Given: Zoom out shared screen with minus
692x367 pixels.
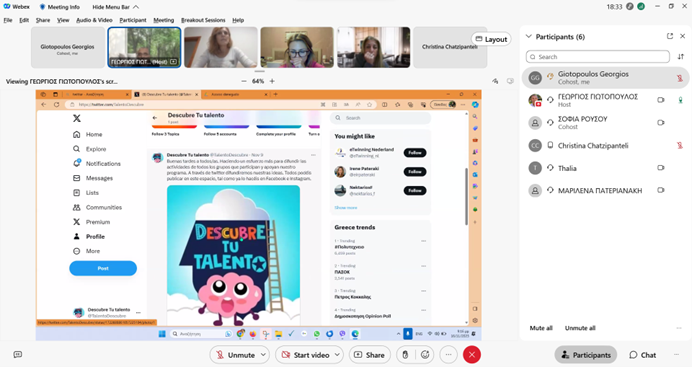Looking at the screenshot, I should 244,81.
